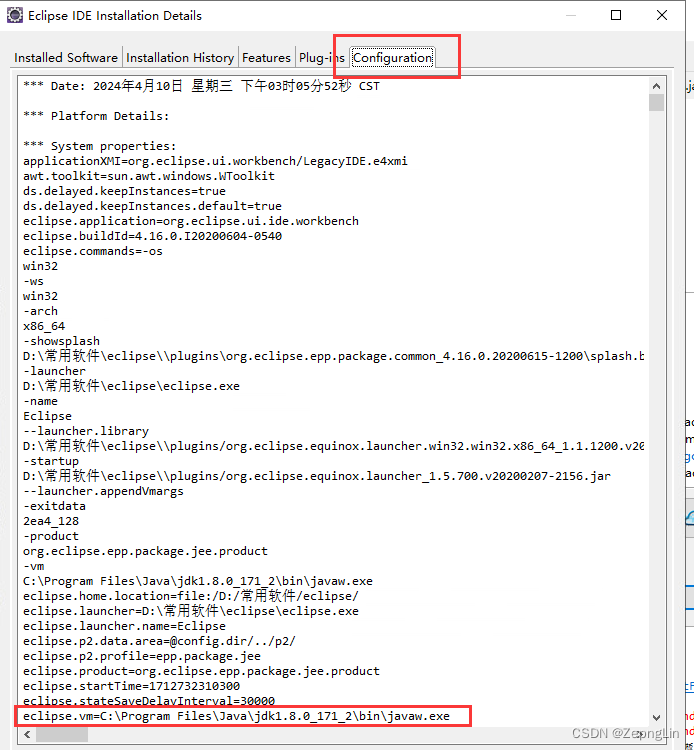Maximize the Installation Details window
Screen dimensions: 694x750
(616, 15)
